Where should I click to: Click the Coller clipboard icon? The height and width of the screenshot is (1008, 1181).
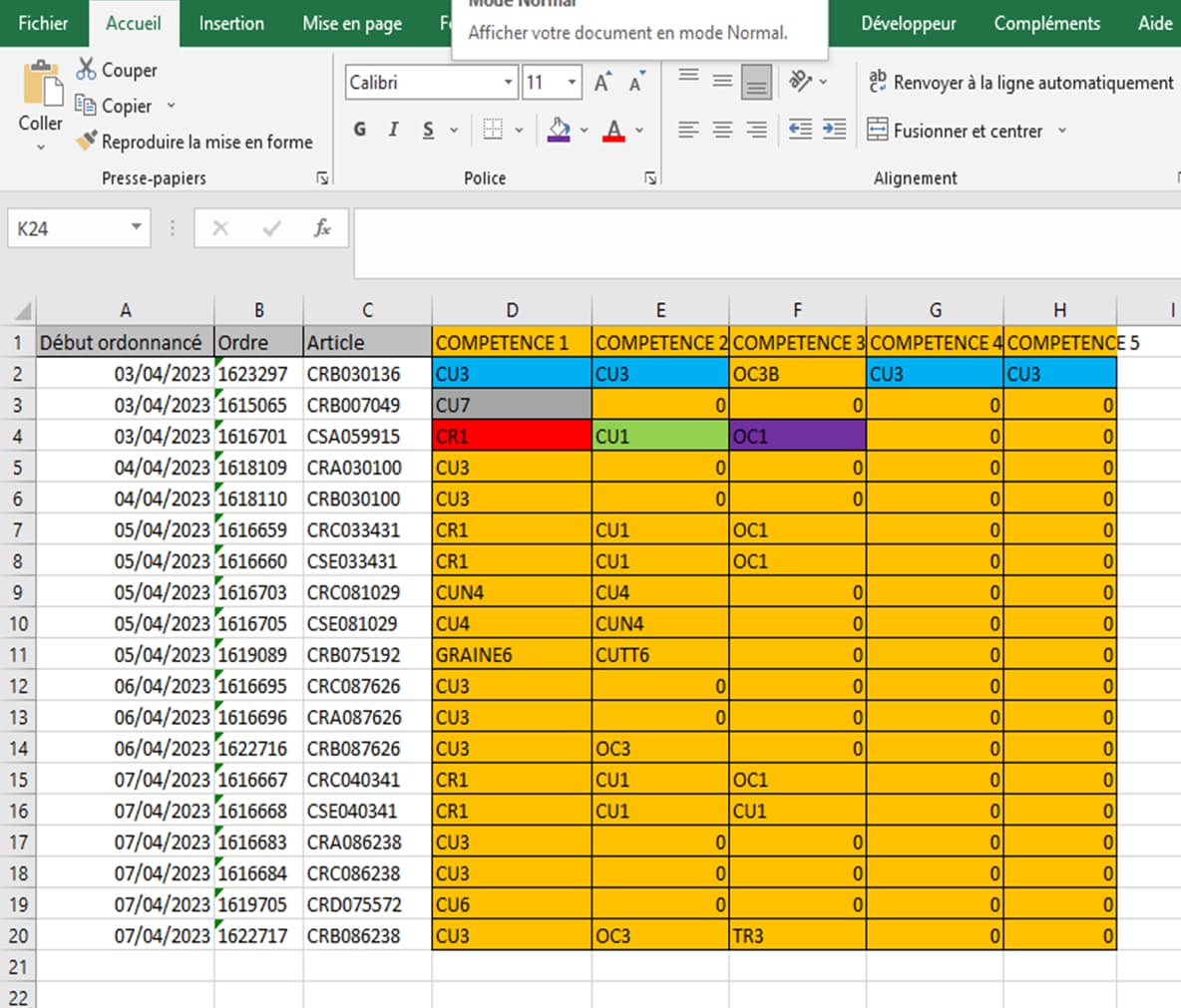(x=41, y=86)
